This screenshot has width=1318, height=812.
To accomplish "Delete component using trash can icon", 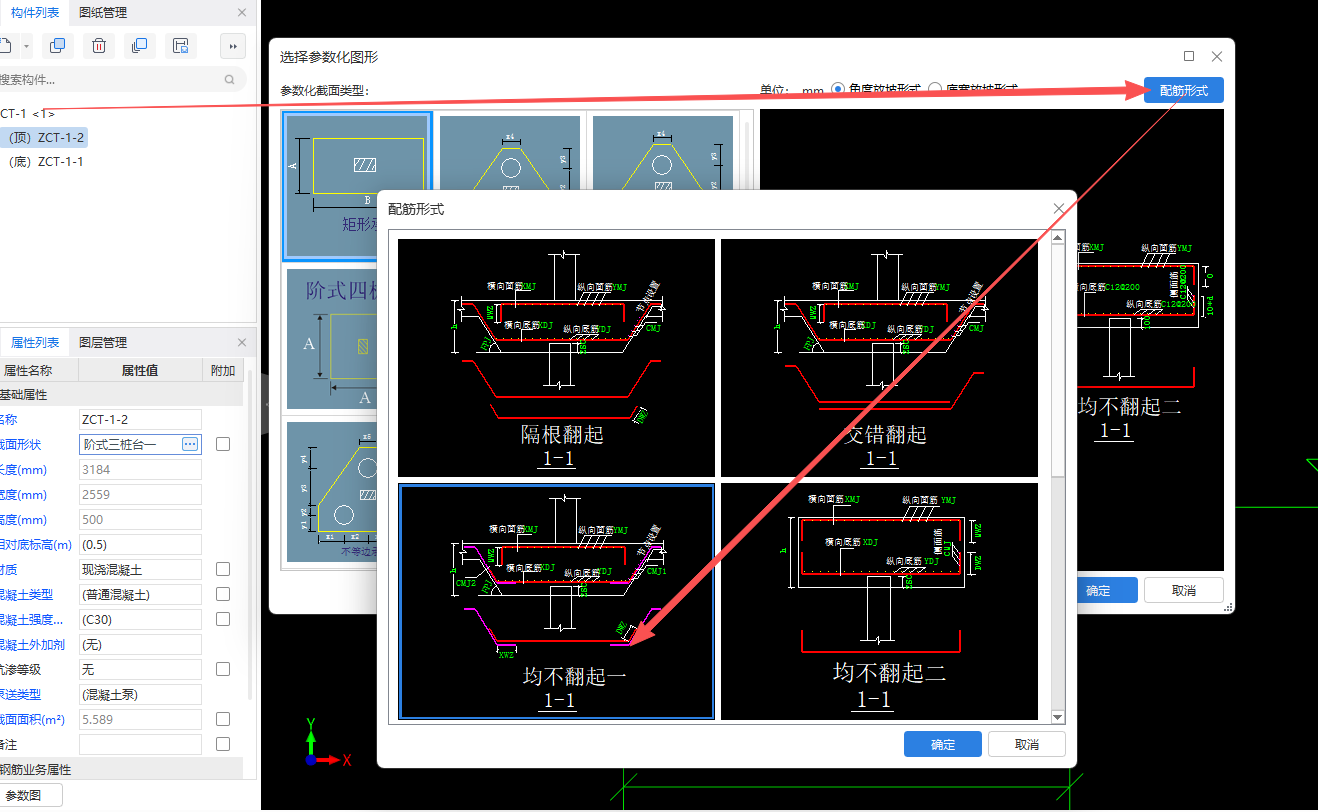I will pyautogui.click(x=99, y=45).
